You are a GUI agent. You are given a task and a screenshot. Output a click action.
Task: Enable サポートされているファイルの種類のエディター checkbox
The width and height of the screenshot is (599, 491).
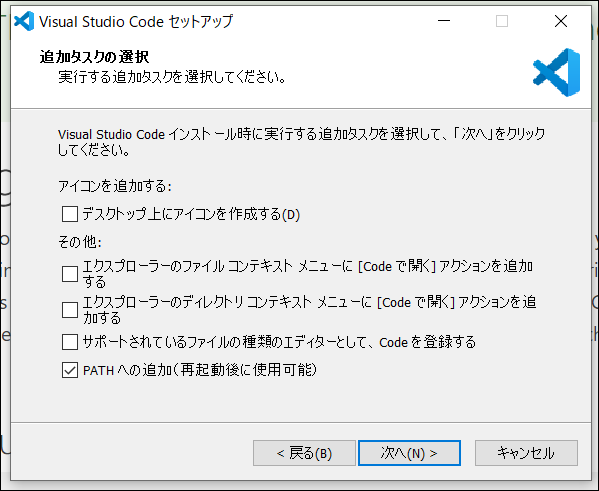coord(70,342)
